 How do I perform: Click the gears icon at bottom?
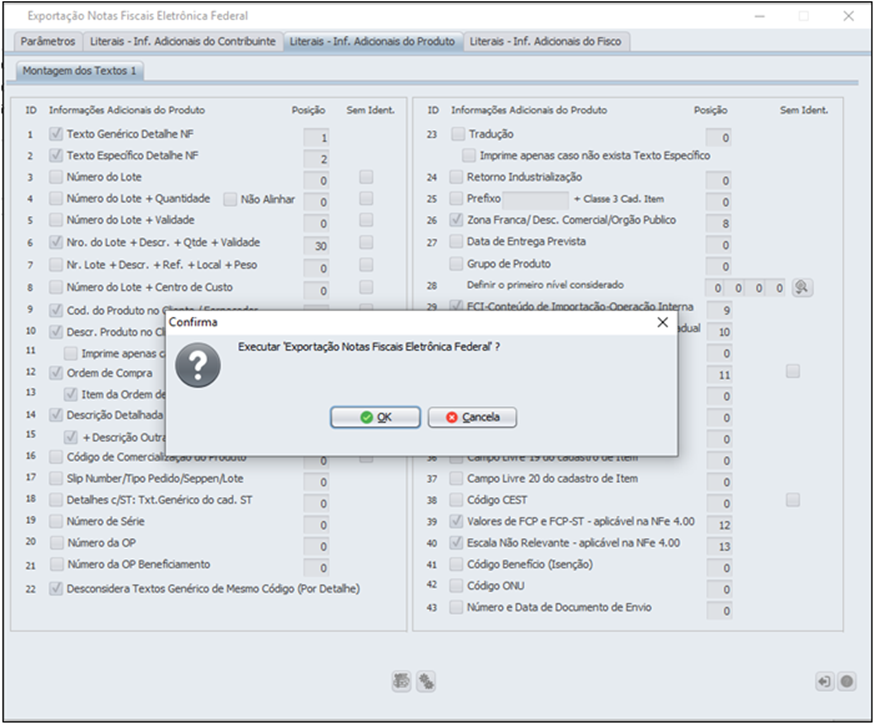coord(426,681)
